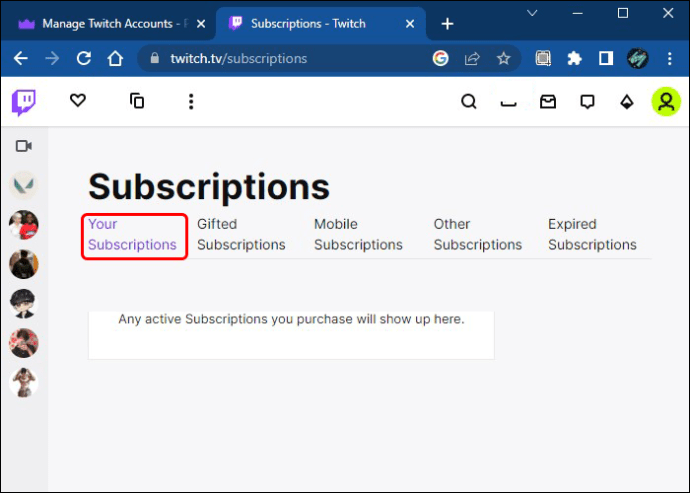This screenshot has width=690, height=493.
Task: Switch to Gifted Subscriptions tab
Action: point(241,234)
